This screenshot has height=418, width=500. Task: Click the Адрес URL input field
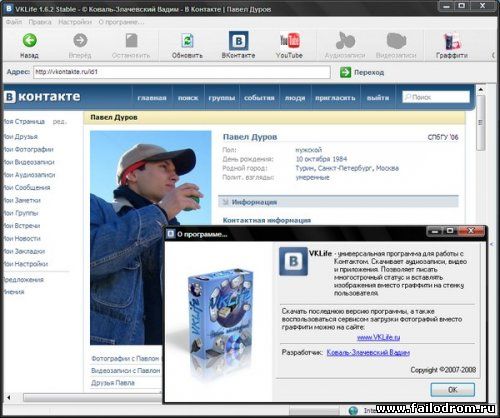pyautogui.click(x=182, y=72)
